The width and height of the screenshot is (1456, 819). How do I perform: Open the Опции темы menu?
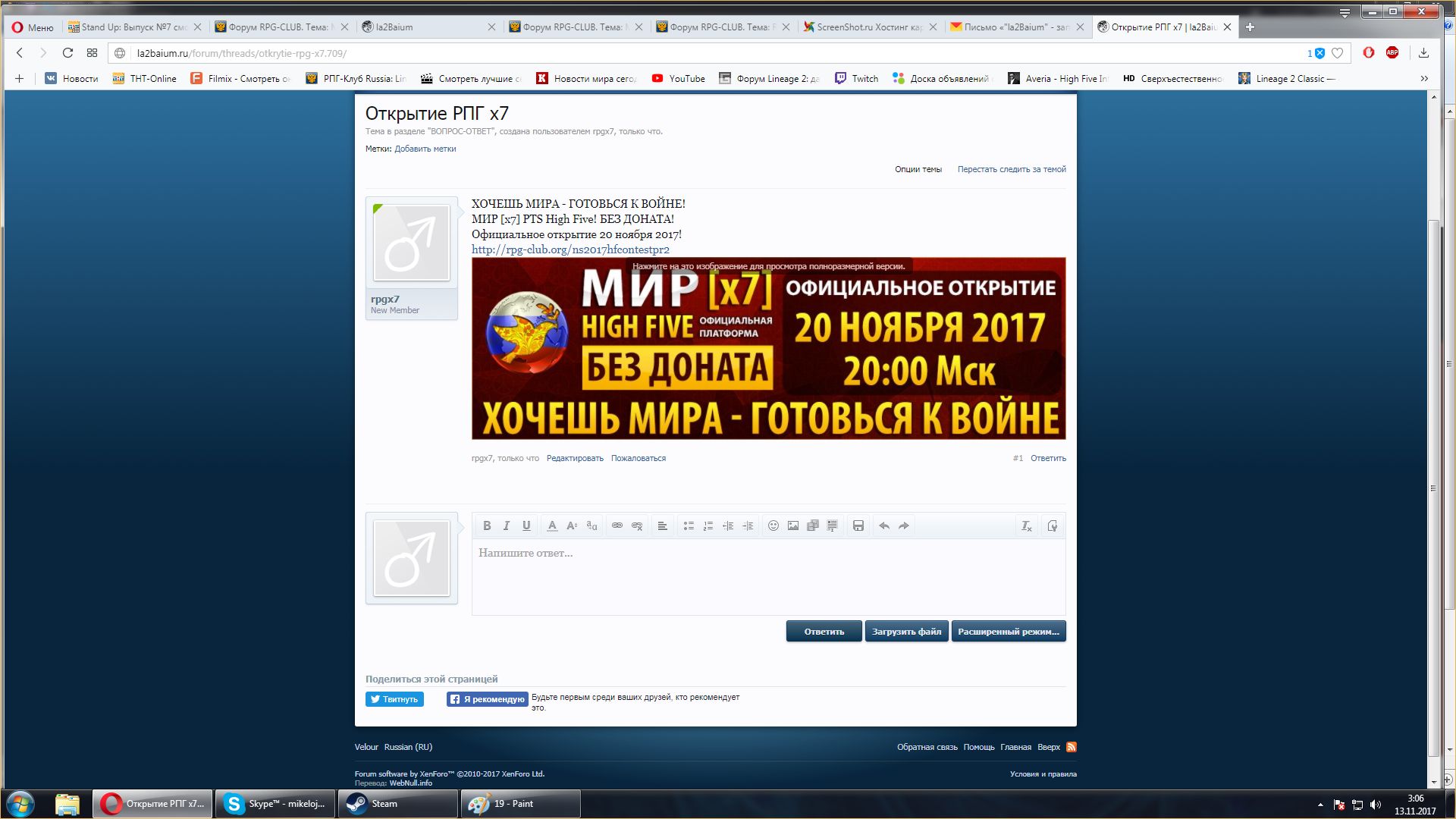click(x=918, y=169)
